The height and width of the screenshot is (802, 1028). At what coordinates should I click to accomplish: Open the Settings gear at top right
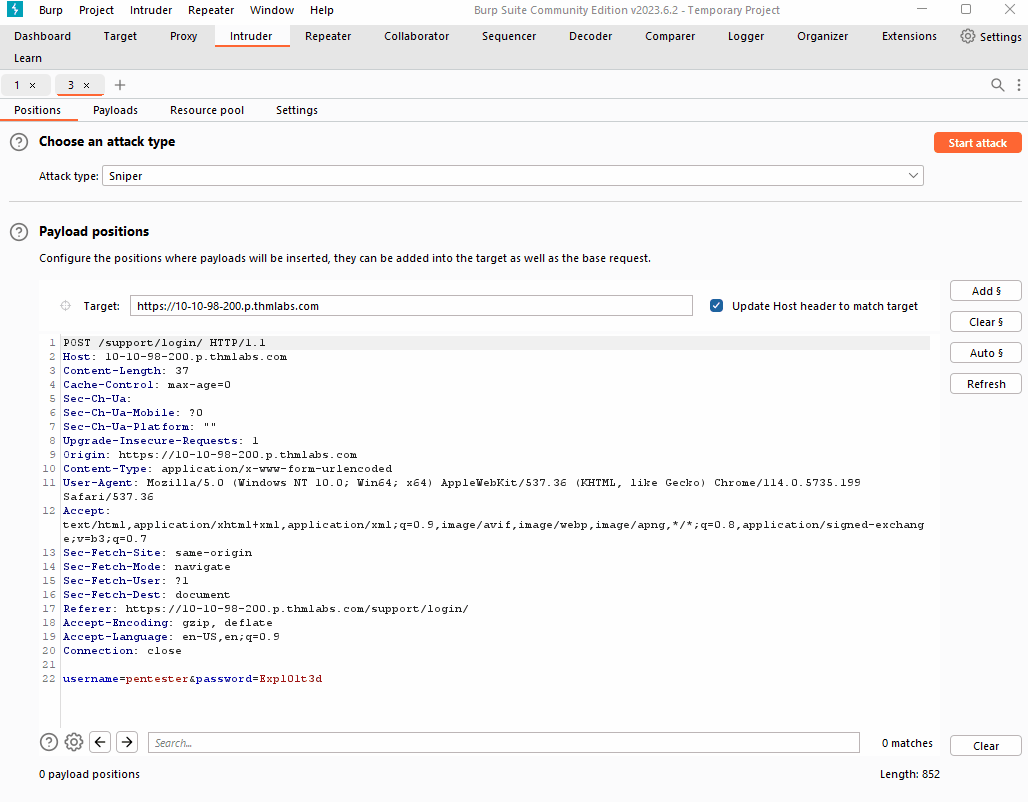pos(968,36)
